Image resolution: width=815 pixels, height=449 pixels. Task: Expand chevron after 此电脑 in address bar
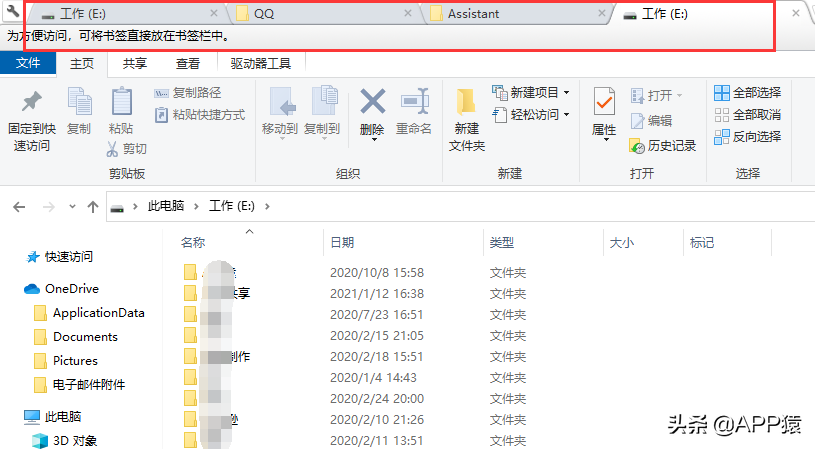[196, 206]
